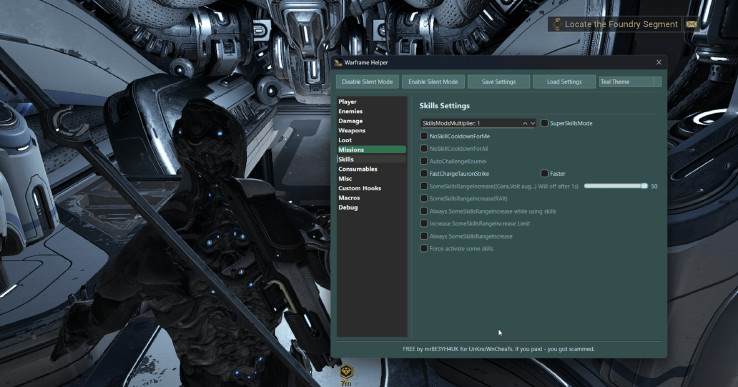Toggle the SomeSkillsRangeIncrease(RAlt) checkbox
738x387 pixels.
(x=424, y=198)
